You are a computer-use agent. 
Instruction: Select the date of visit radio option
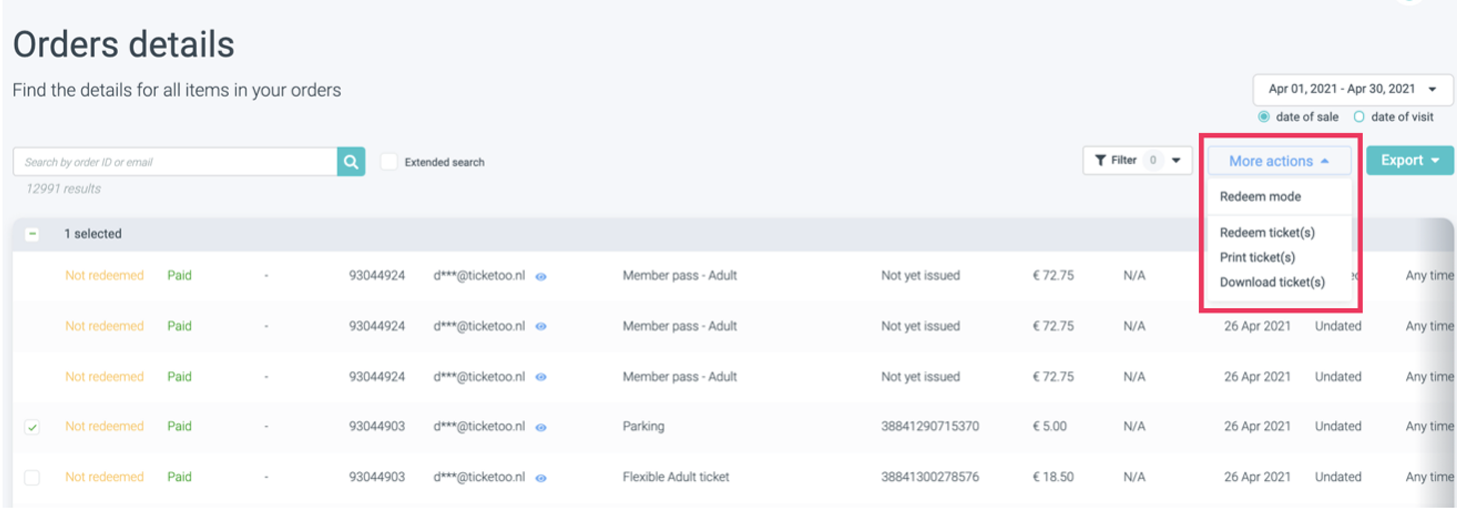(x=1359, y=117)
